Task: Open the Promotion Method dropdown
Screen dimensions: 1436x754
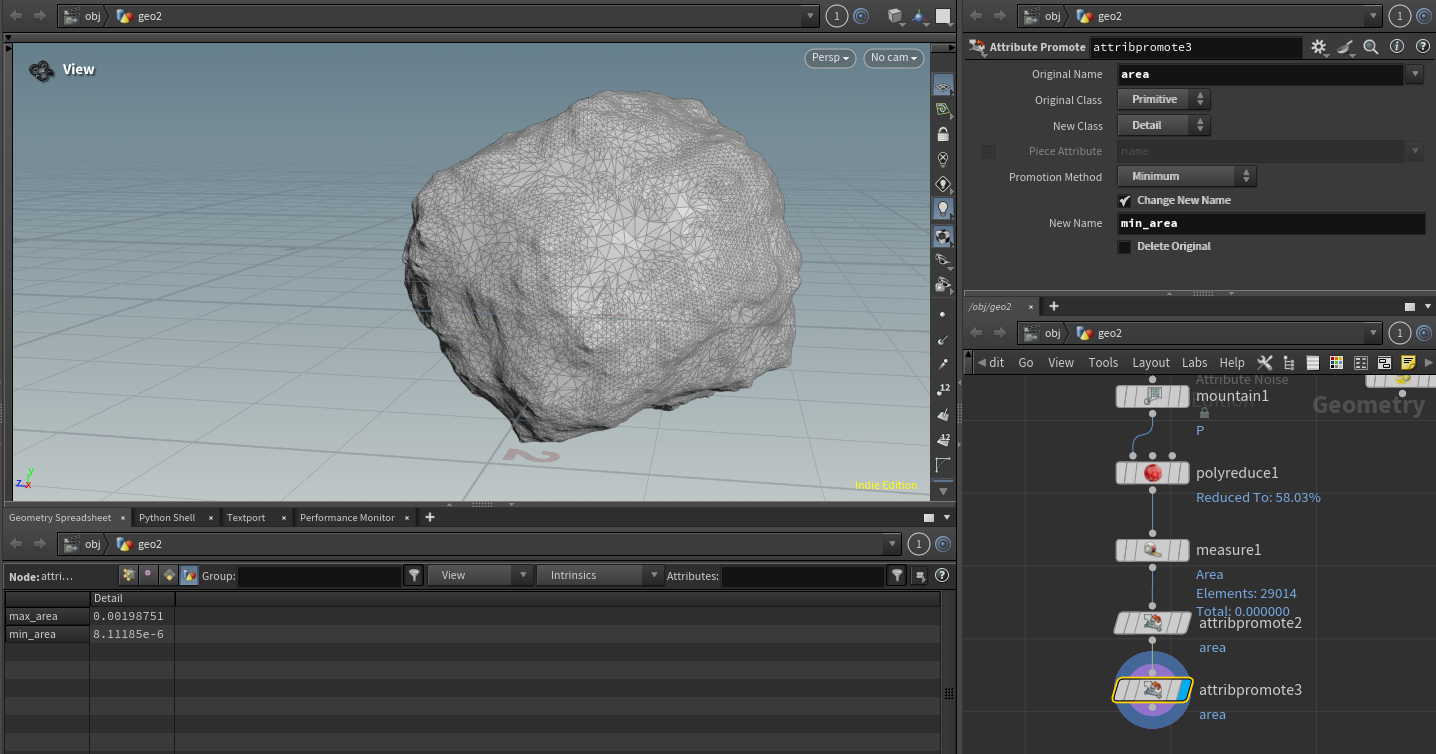Action: (1187, 177)
